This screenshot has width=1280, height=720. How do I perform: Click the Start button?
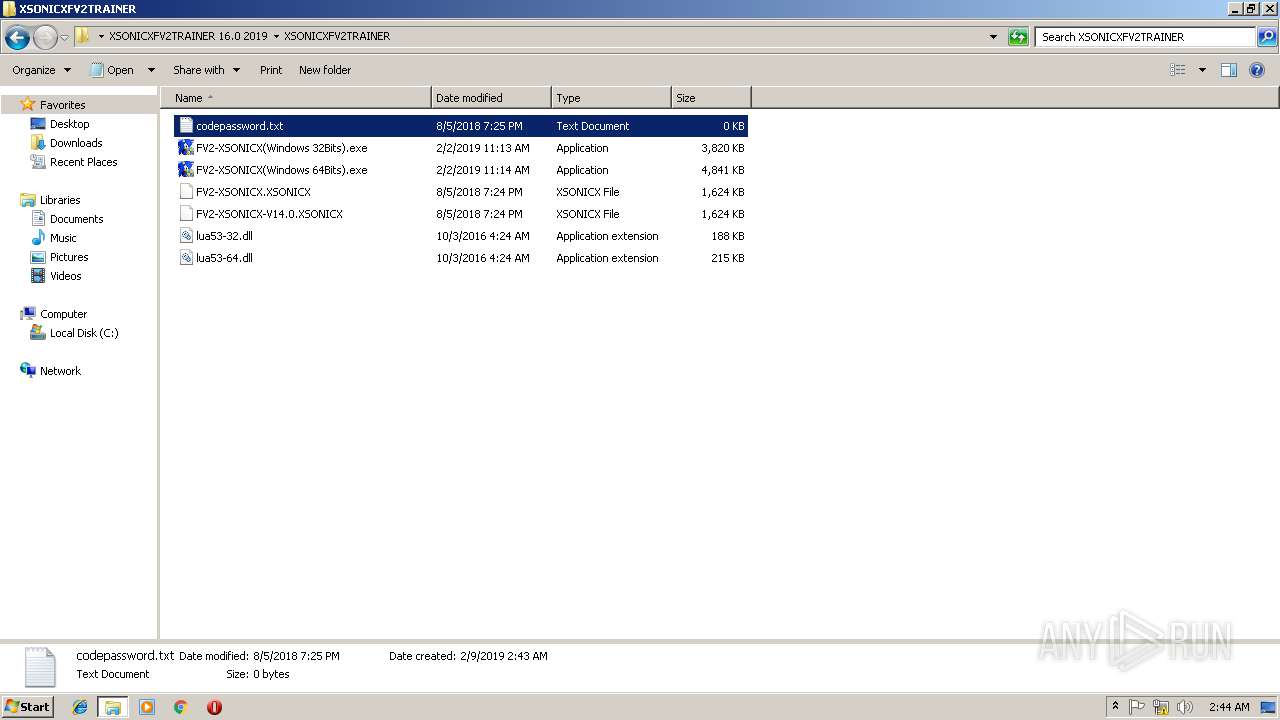pyautogui.click(x=28, y=707)
